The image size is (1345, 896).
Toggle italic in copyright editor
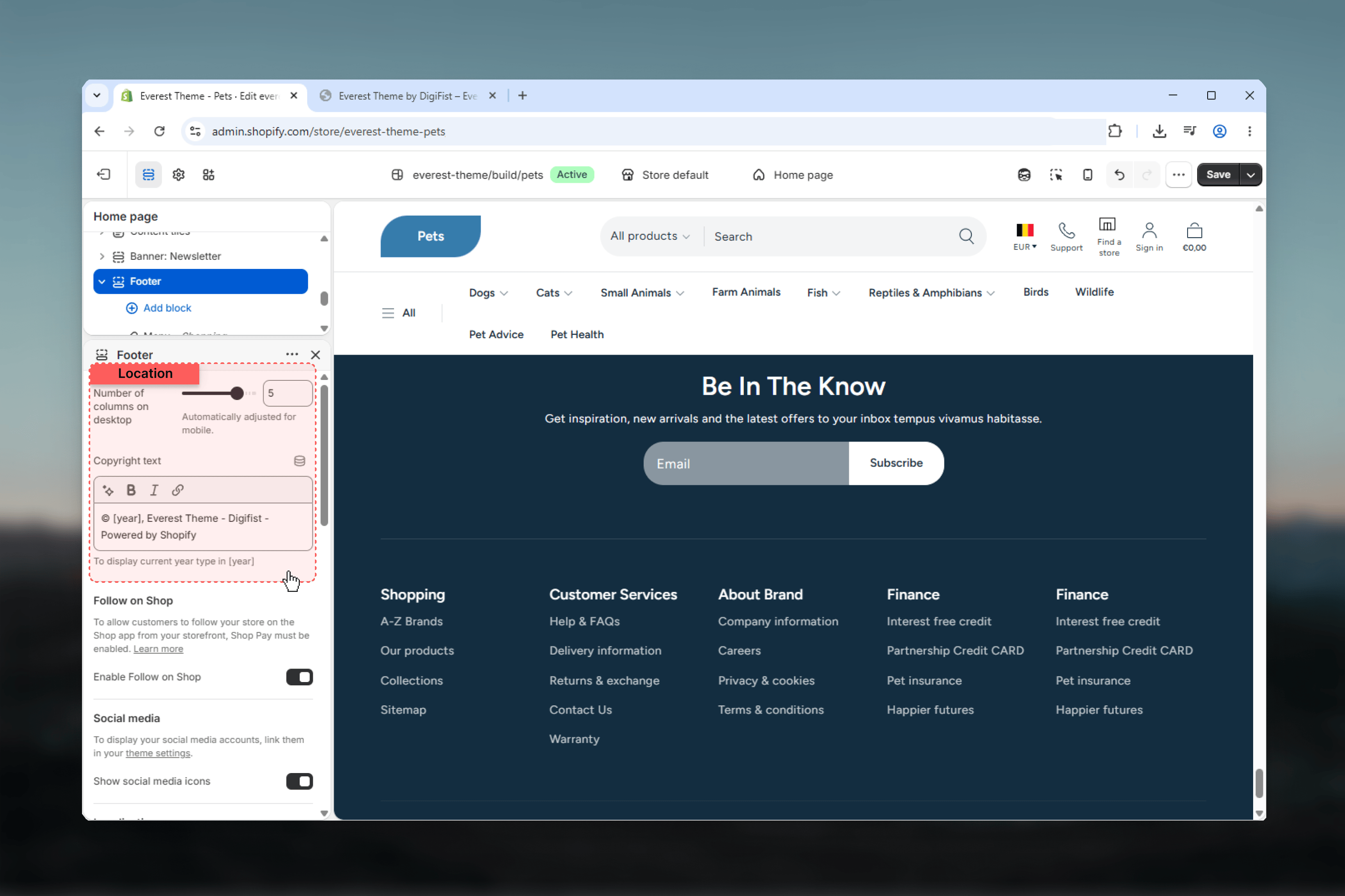pyautogui.click(x=154, y=490)
